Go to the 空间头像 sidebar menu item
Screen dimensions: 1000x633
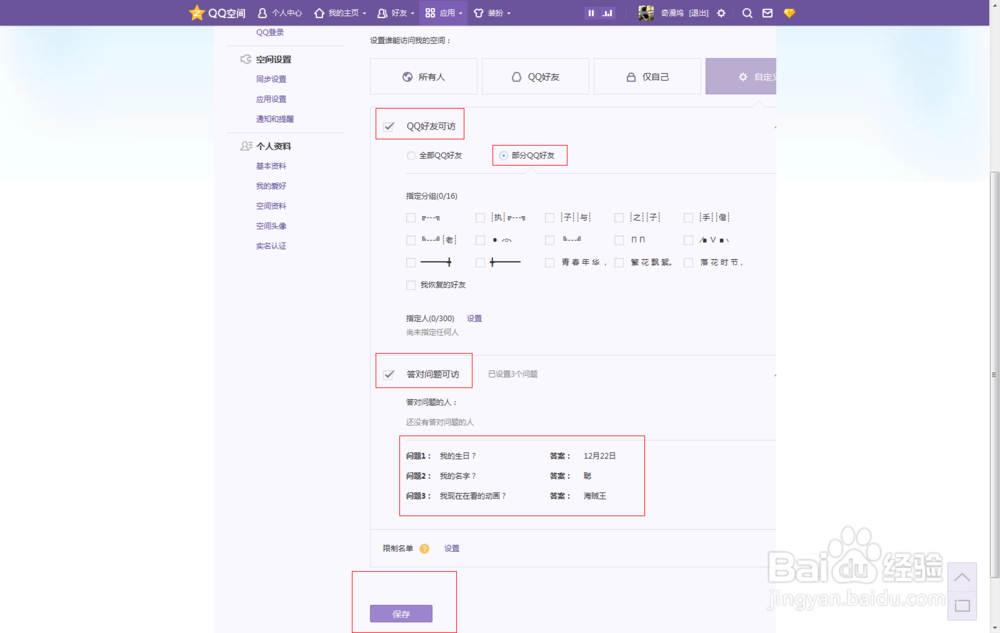coord(270,225)
